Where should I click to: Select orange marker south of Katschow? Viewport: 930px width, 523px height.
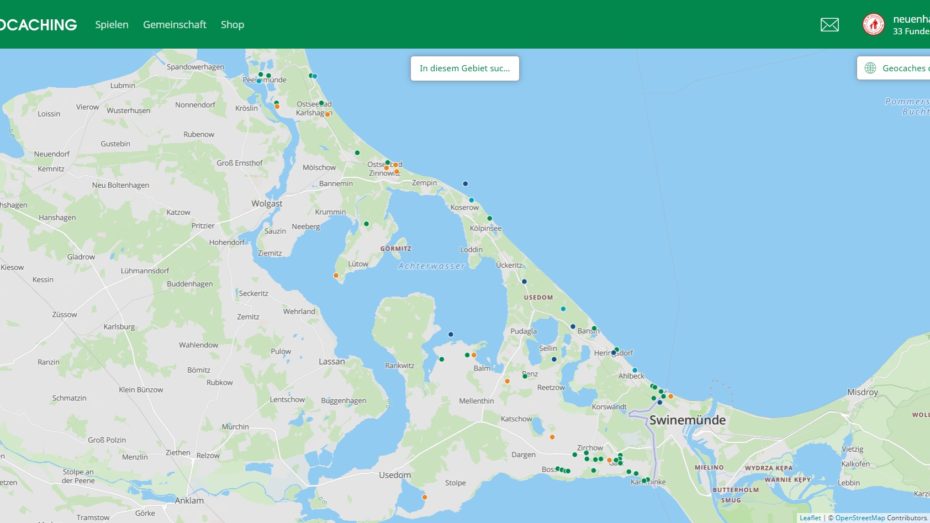[x=552, y=437]
